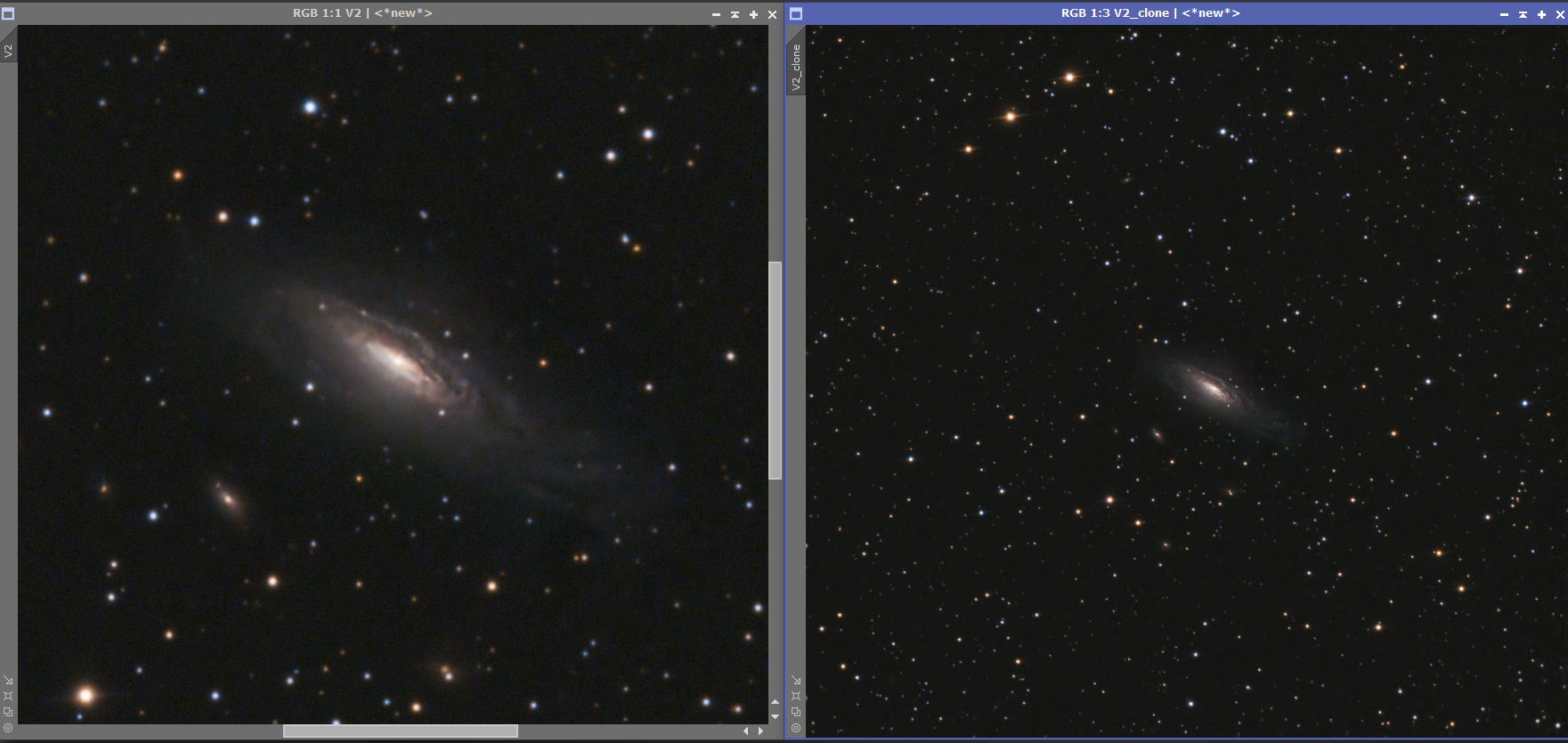Select the V2 view identifier tab
Viewport: 1568px width, 743px height.
click(x=8, y=52)
